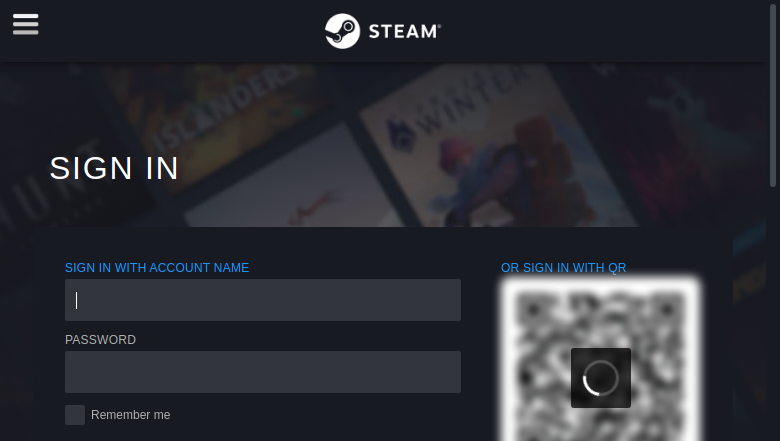The image size is (780, 441).
Task: Click the page's vertical scrollbar thumb
Action: click(x=773, y=94)
